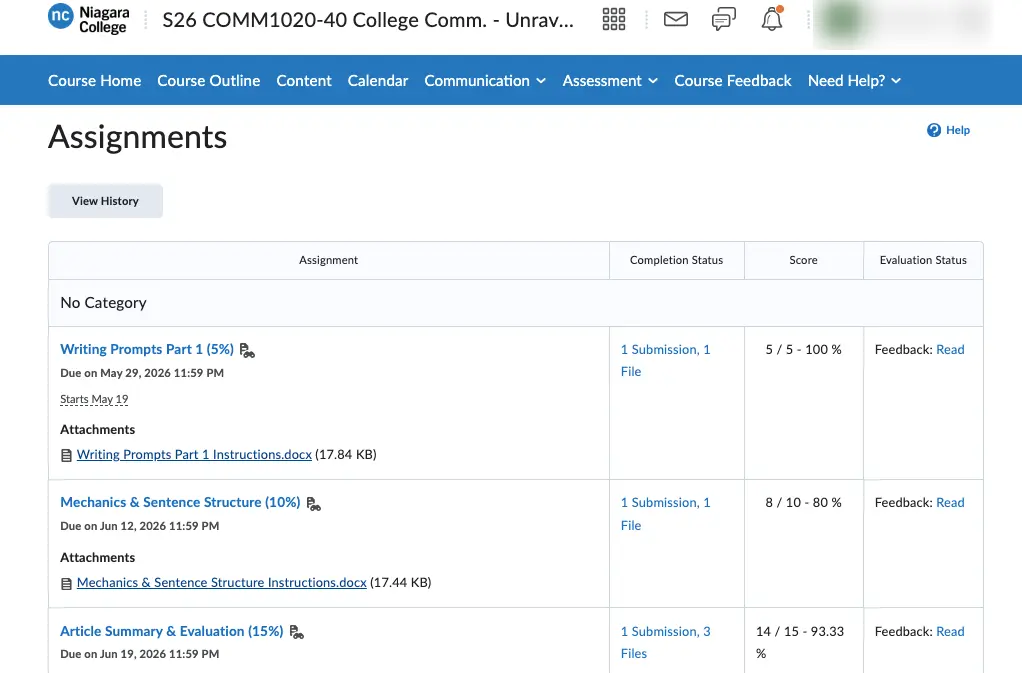Download Mechanics & Sentence Structure Instructions.docx

tap(222, 582)
